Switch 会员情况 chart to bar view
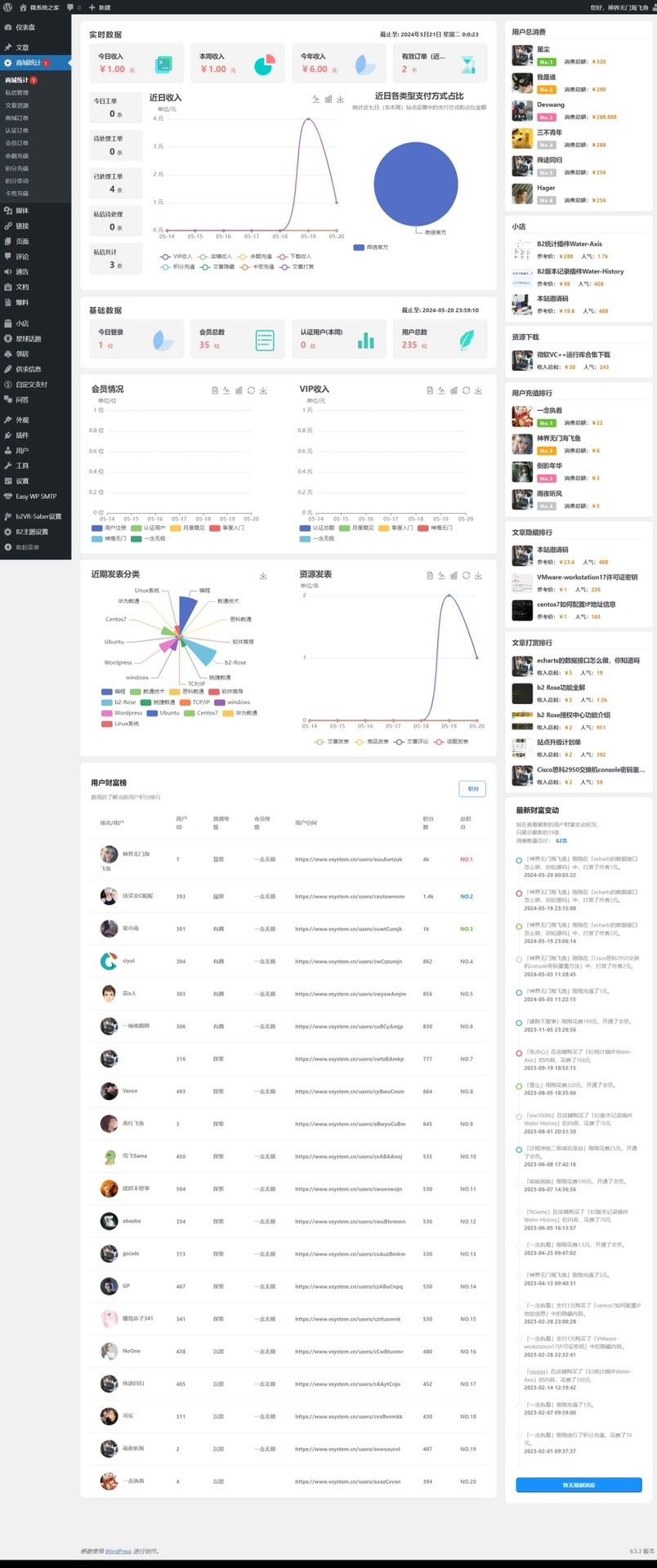This screenshot has height=1568, width=657. tap(239, 390)
